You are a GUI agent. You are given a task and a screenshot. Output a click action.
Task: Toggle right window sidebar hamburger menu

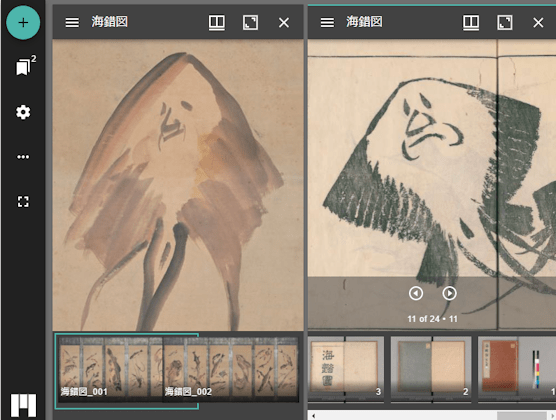(327, 22)
